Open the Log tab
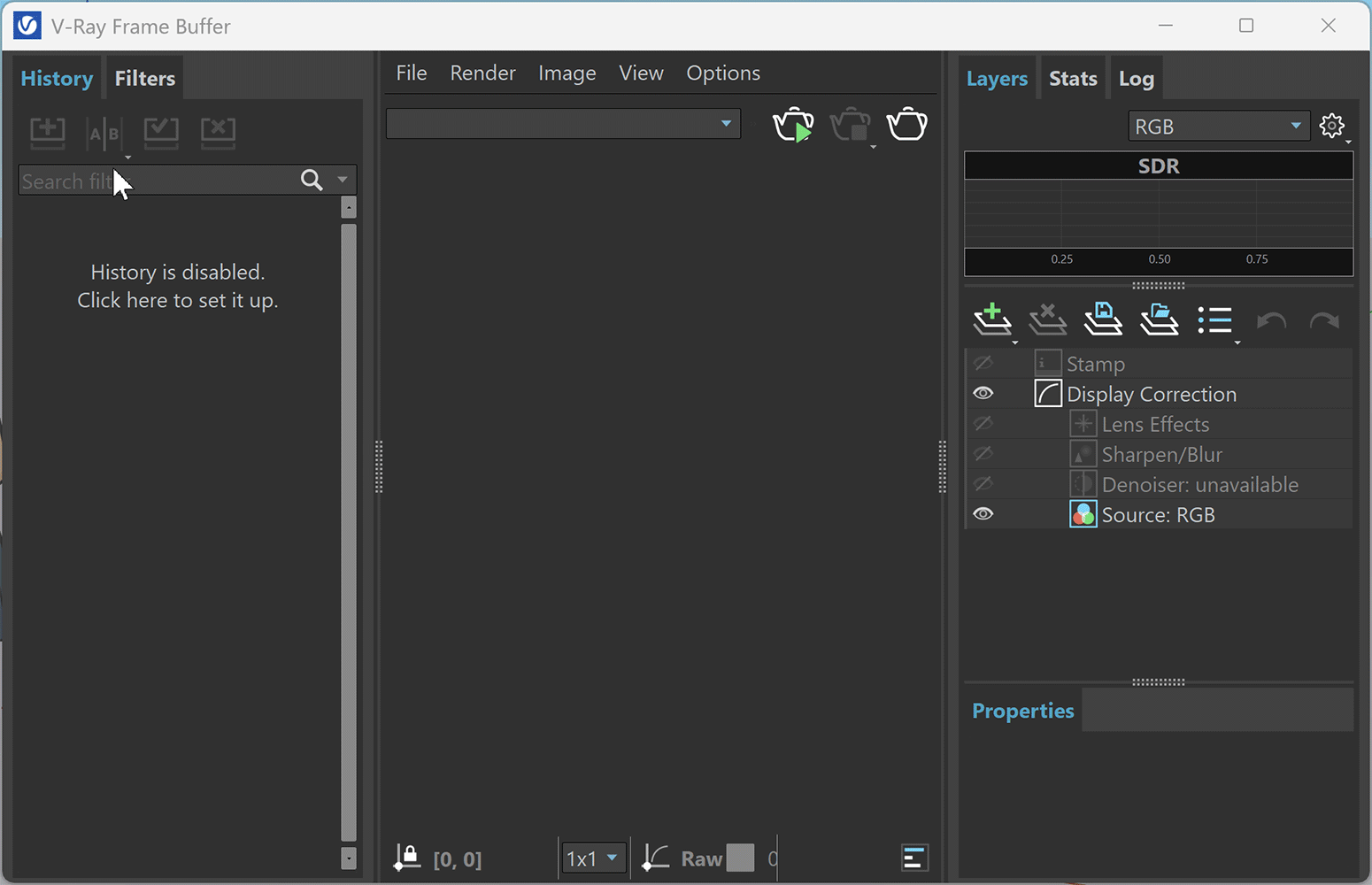The image size is (1372, 885). coord(1136,78)
